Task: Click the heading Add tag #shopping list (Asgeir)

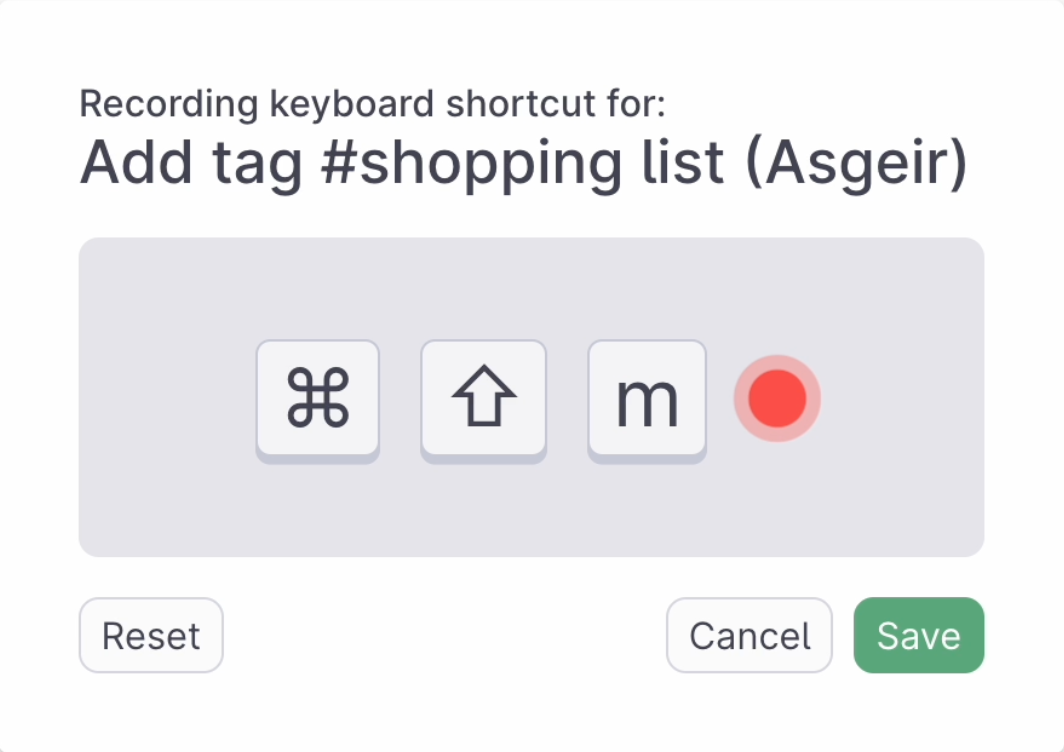Action: pyautogui.click(x=524, y=164)
